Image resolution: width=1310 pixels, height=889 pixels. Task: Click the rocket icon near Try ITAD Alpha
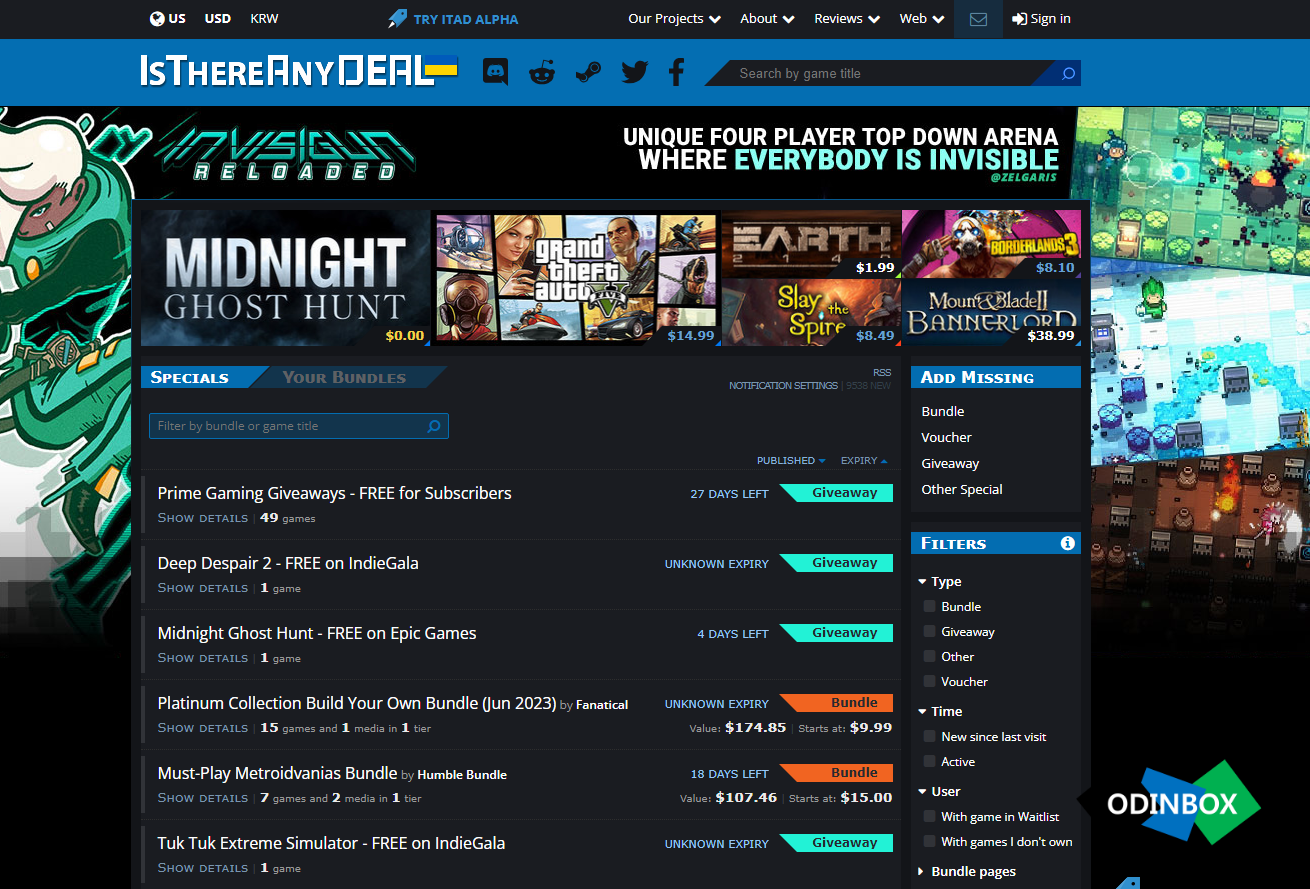click(398, 18)
